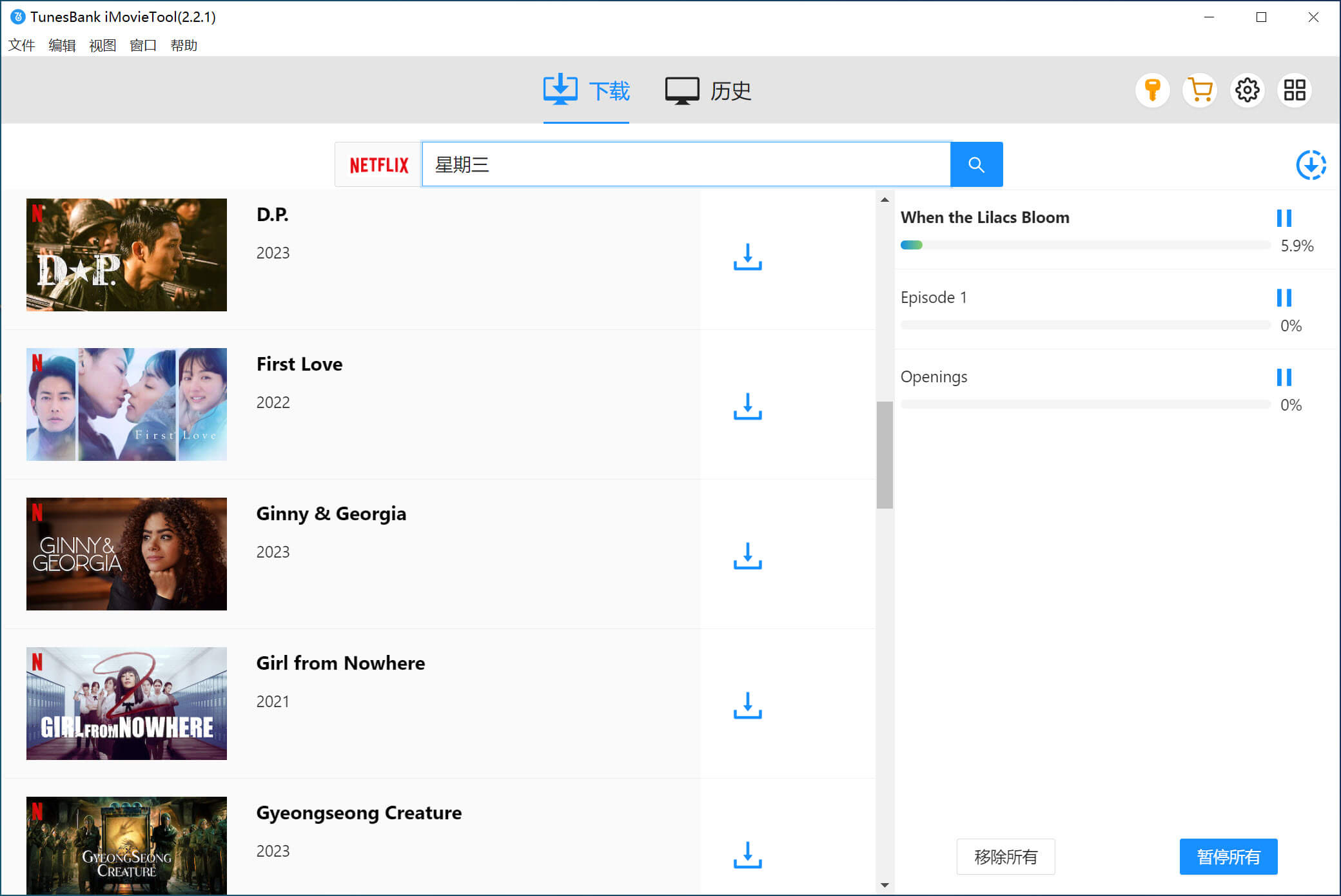Pause the Openings download

1284,377
